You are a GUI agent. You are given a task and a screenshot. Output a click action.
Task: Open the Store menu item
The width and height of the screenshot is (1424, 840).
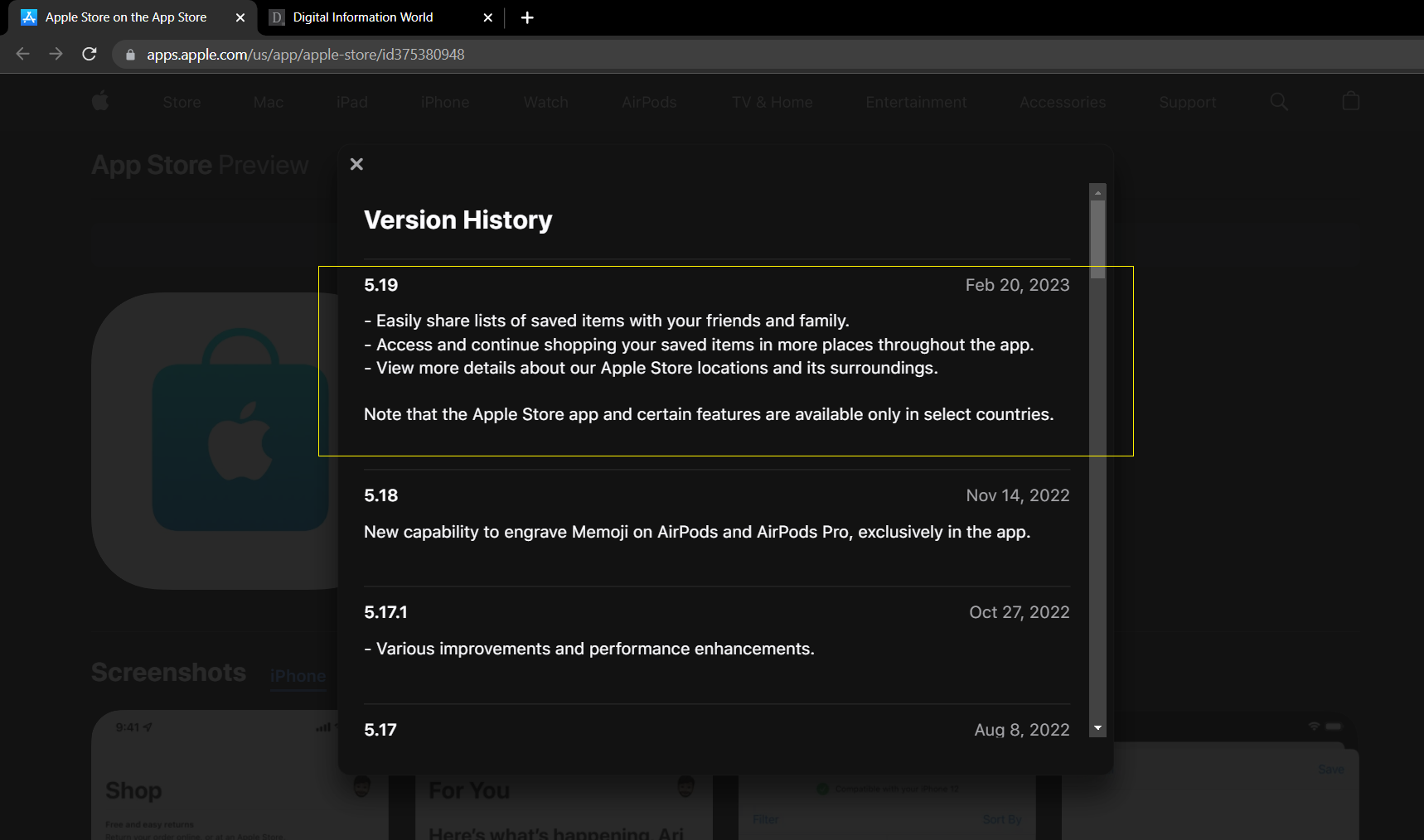pos(182,102)
